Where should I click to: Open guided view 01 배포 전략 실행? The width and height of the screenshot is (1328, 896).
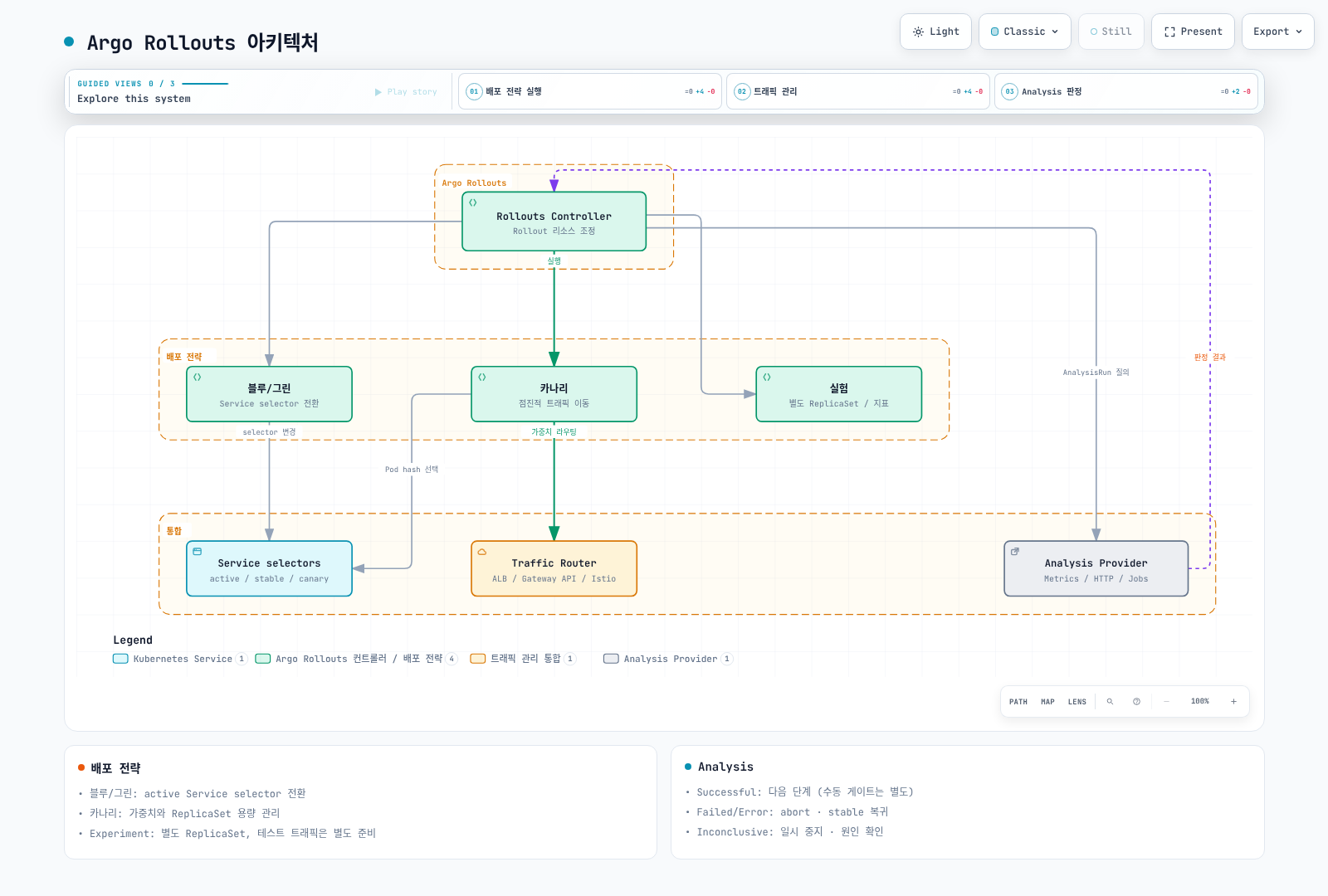[x=589, y=91]
